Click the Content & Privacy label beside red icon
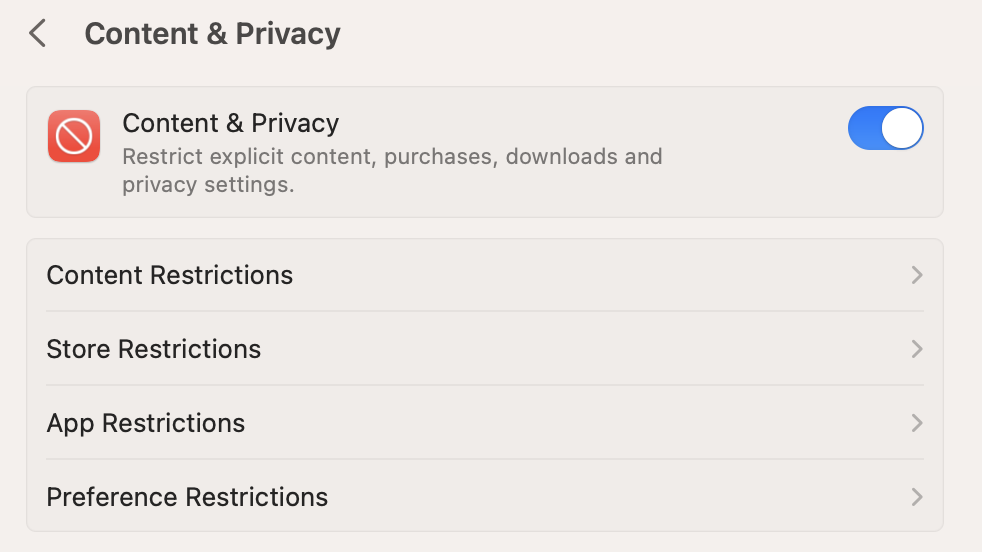Image resolution: width=982 pixels, height=552 pixels. pos(230,123)
